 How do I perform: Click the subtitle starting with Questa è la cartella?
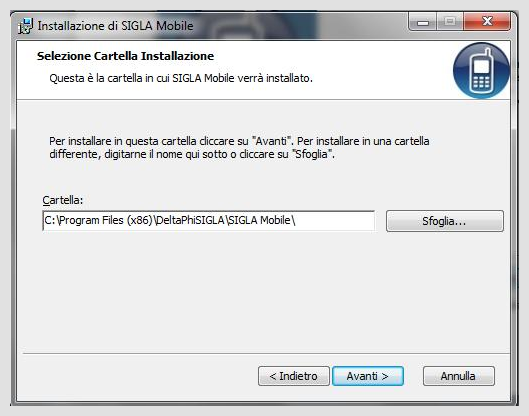coord(181,78)
